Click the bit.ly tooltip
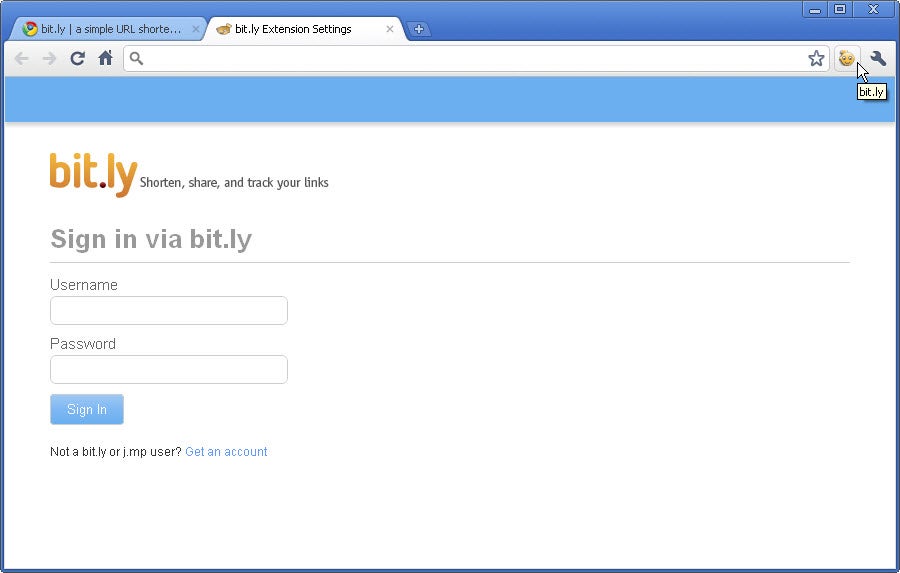900x573 pixels. coord(871,92)
